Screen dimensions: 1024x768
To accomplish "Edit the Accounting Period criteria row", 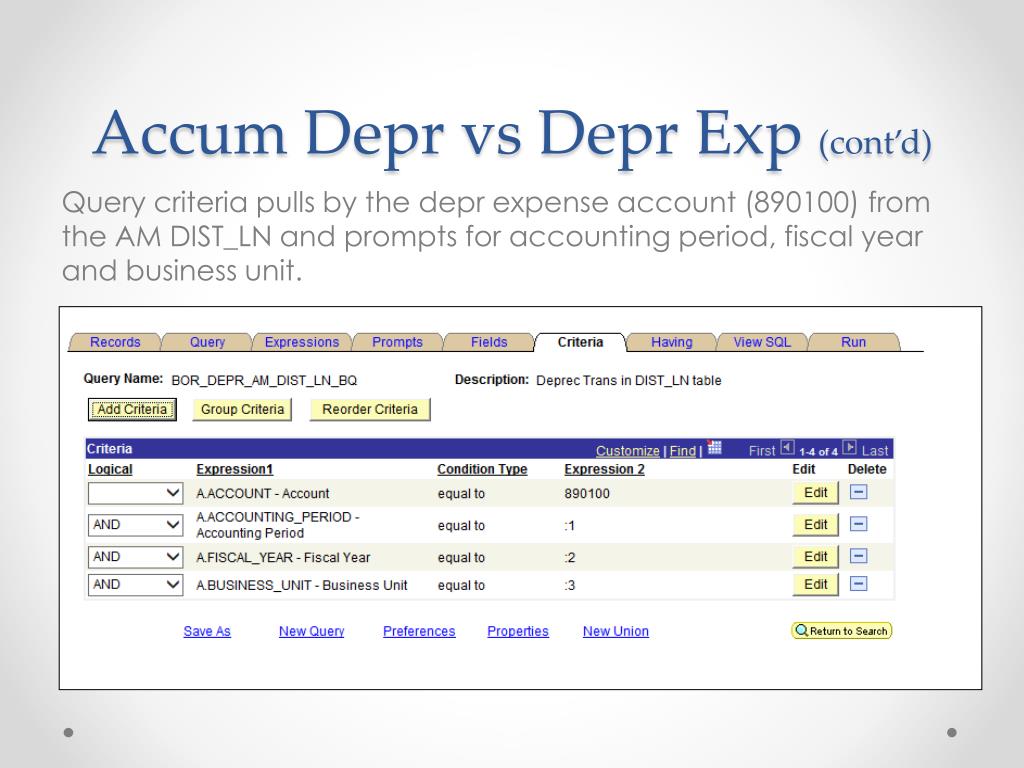I will pyautogui.click(x=816, y=524).
